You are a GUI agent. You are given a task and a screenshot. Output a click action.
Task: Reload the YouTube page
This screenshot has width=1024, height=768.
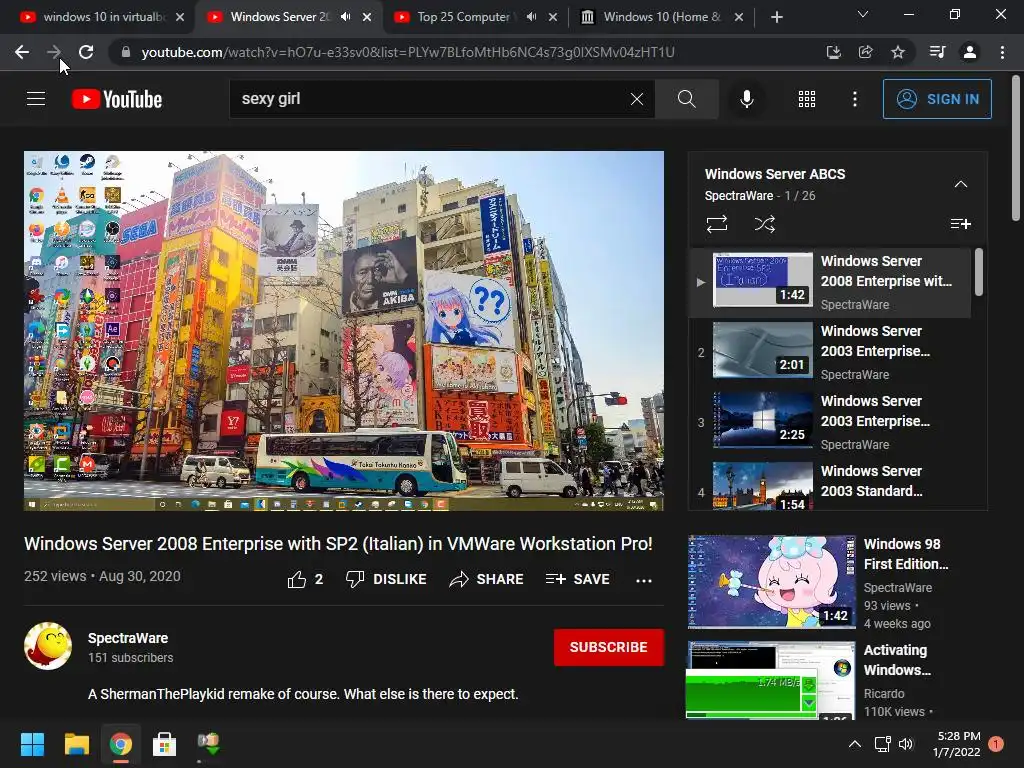click(x=86, y=52)
